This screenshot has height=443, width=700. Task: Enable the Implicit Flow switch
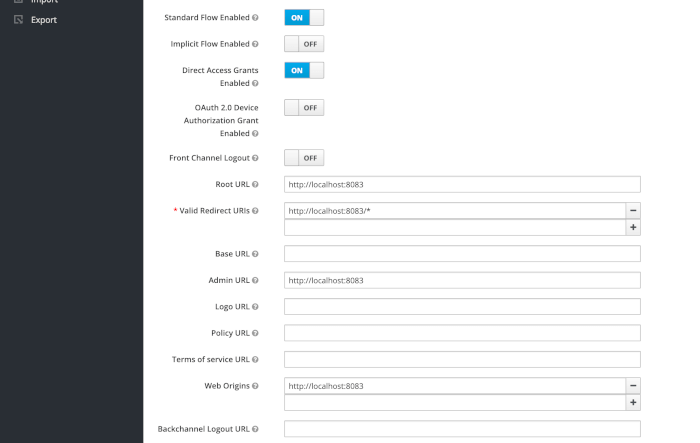(x=304, y=44)
